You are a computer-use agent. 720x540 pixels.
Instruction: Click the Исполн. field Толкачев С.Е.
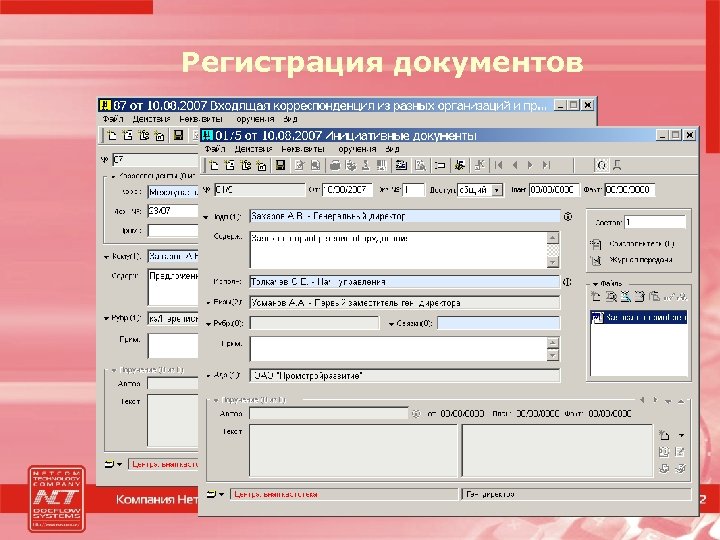pyautogui.click(x=405, y=282)
